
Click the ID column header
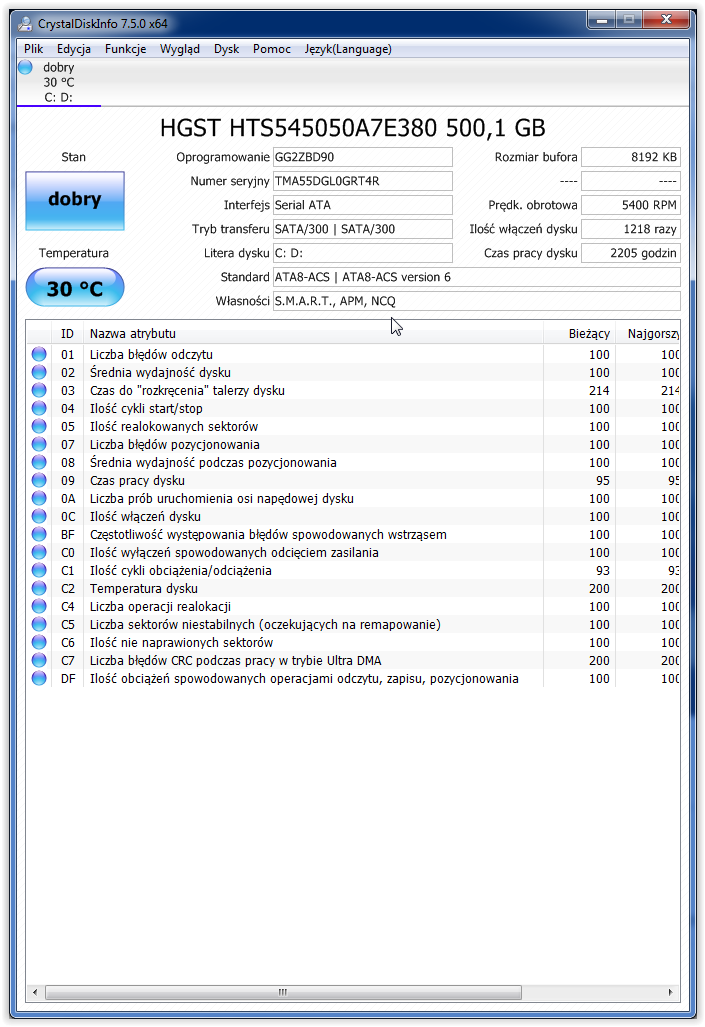click(67, 333)
